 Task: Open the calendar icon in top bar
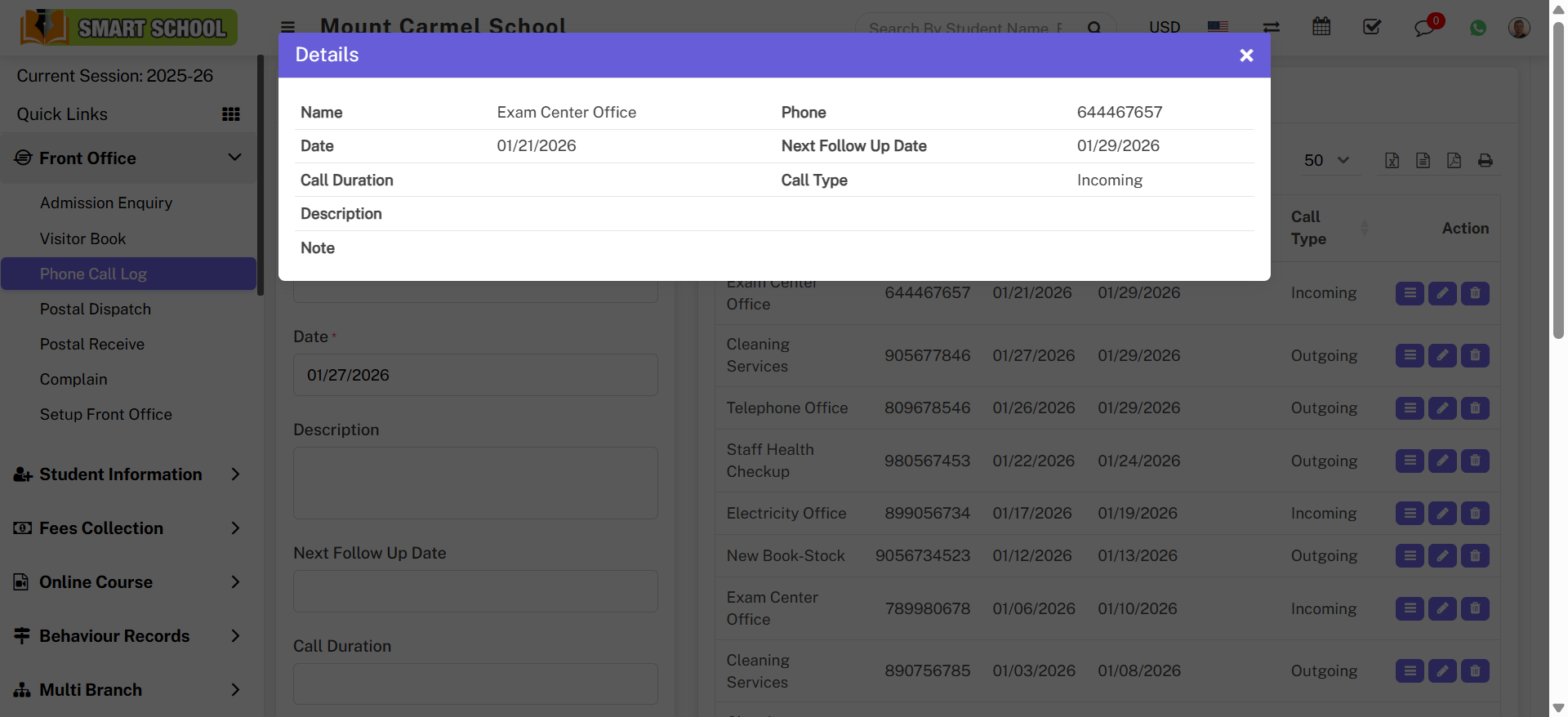pos(1321,27)
